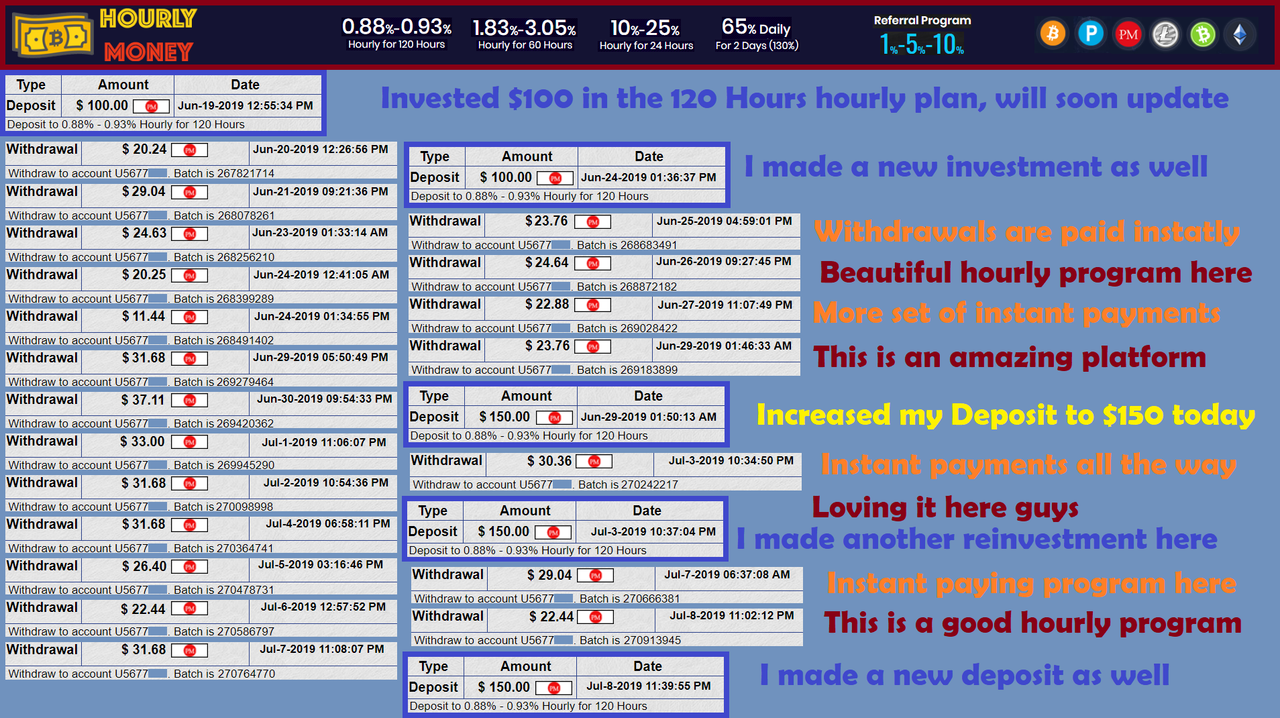Click PM icon beside $30.36 withdrawal

594,462
